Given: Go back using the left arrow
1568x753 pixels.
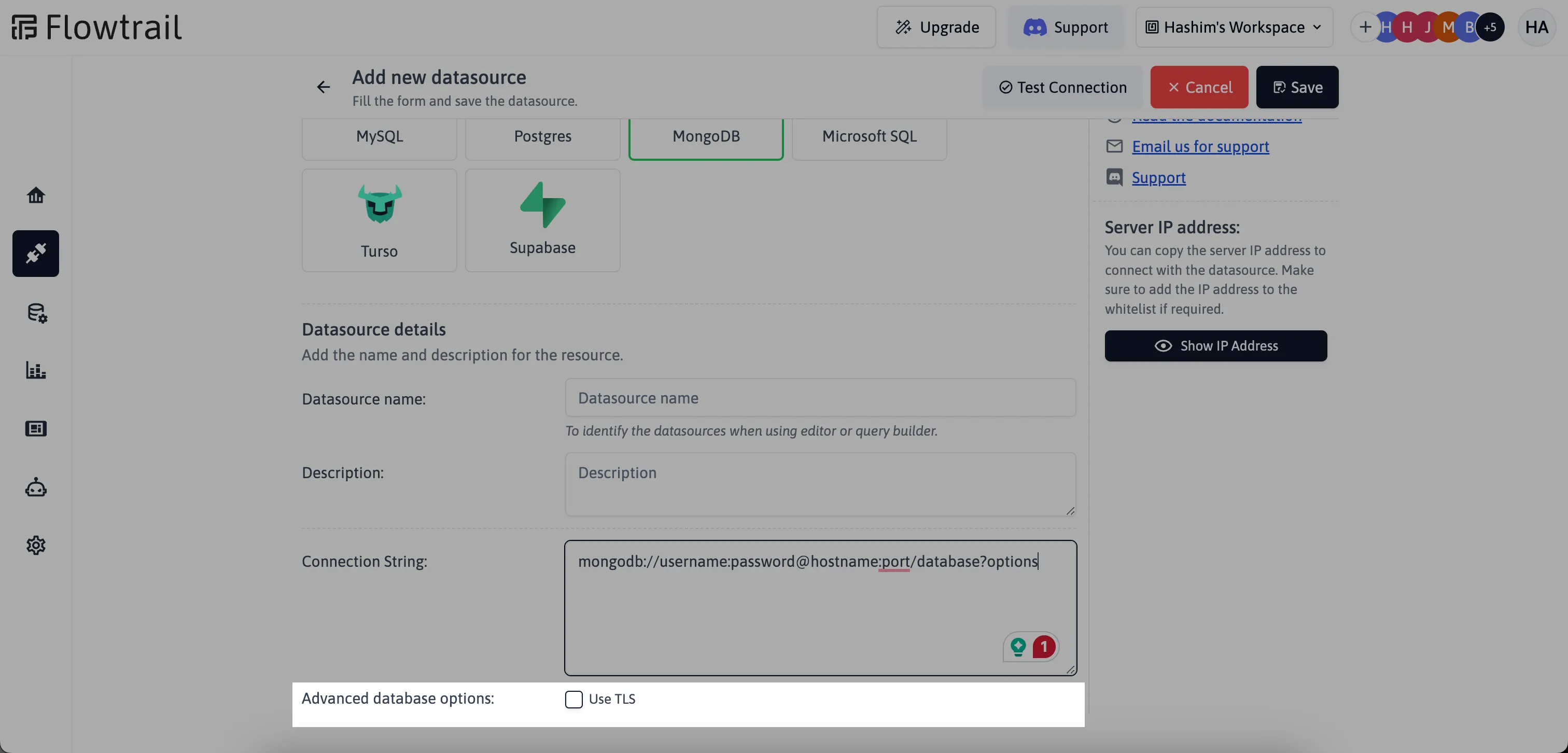Looking at the screenshot, I should click(x=323, y=87).
